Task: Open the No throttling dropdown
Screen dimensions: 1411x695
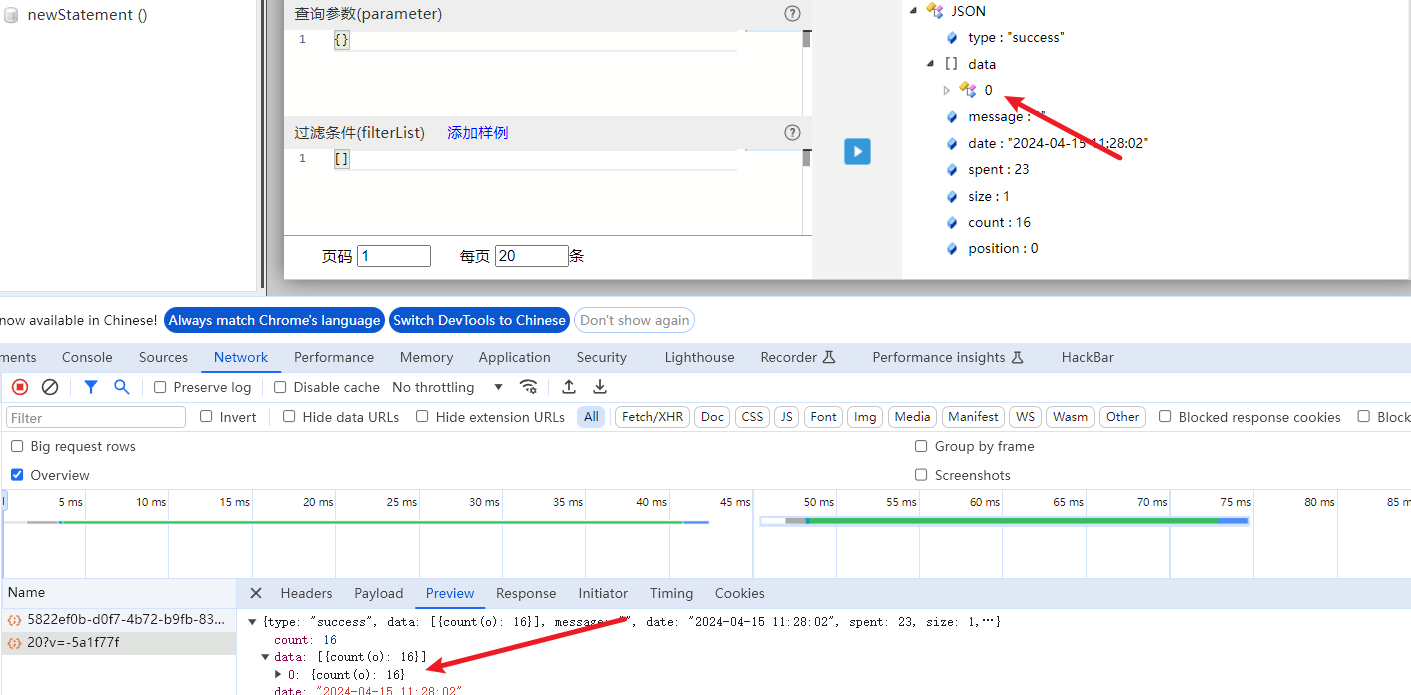Action: pyautogui.click(x=447, y=387)
